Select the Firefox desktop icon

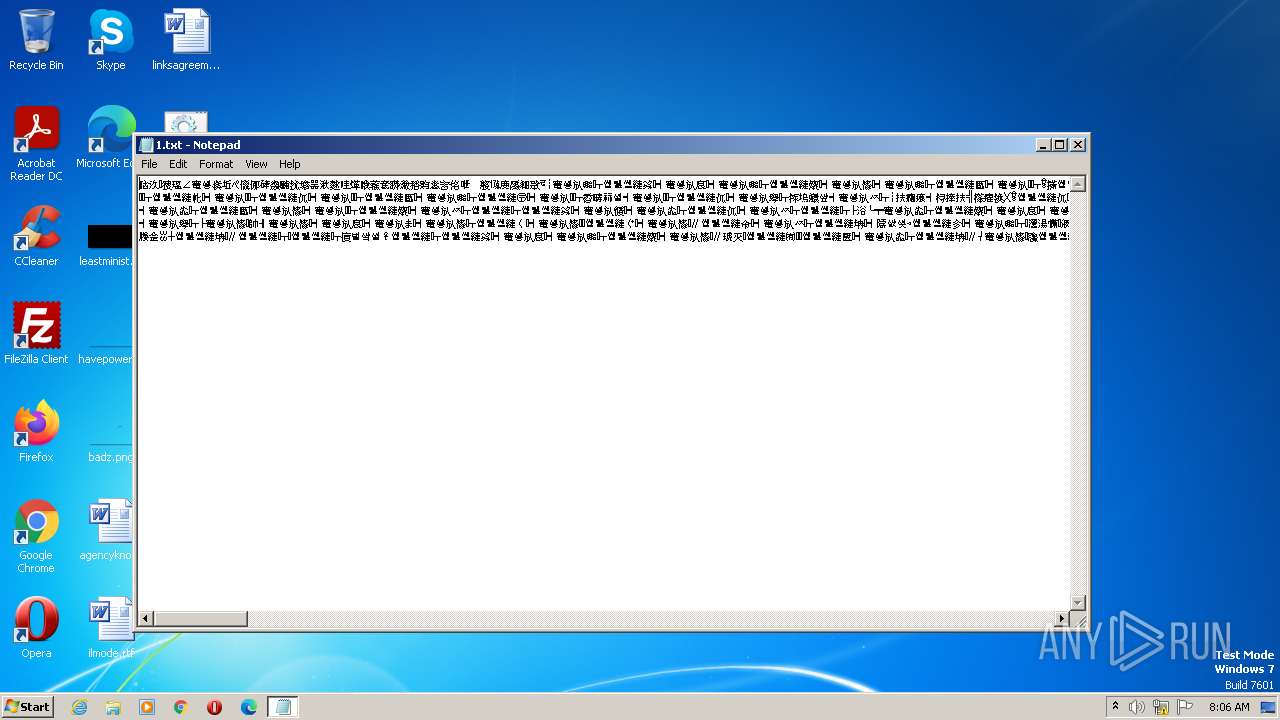coord(36,431)
